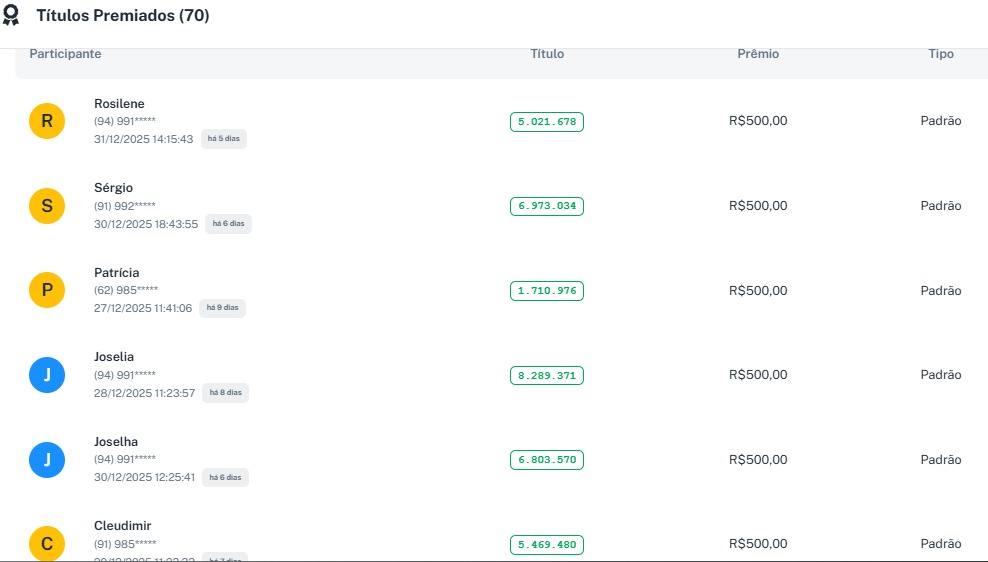988x562 pixels.
Task: Click the Tipo column header
Action: 941,54
